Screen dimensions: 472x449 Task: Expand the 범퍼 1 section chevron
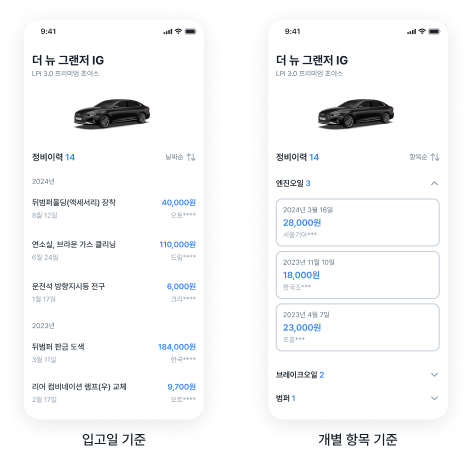coord(434,398)
